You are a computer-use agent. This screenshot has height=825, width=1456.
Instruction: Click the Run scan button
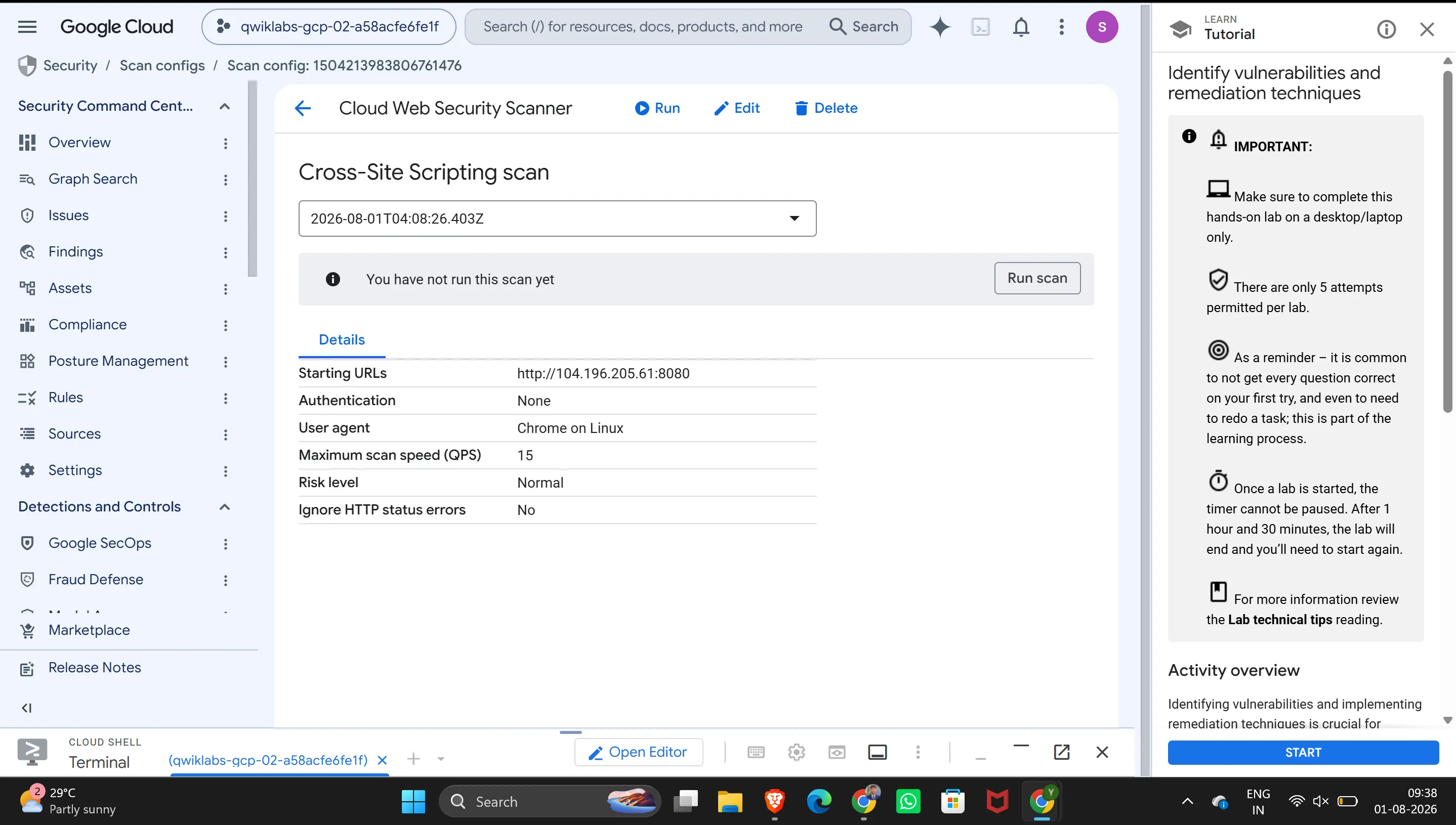[1037, 278]
